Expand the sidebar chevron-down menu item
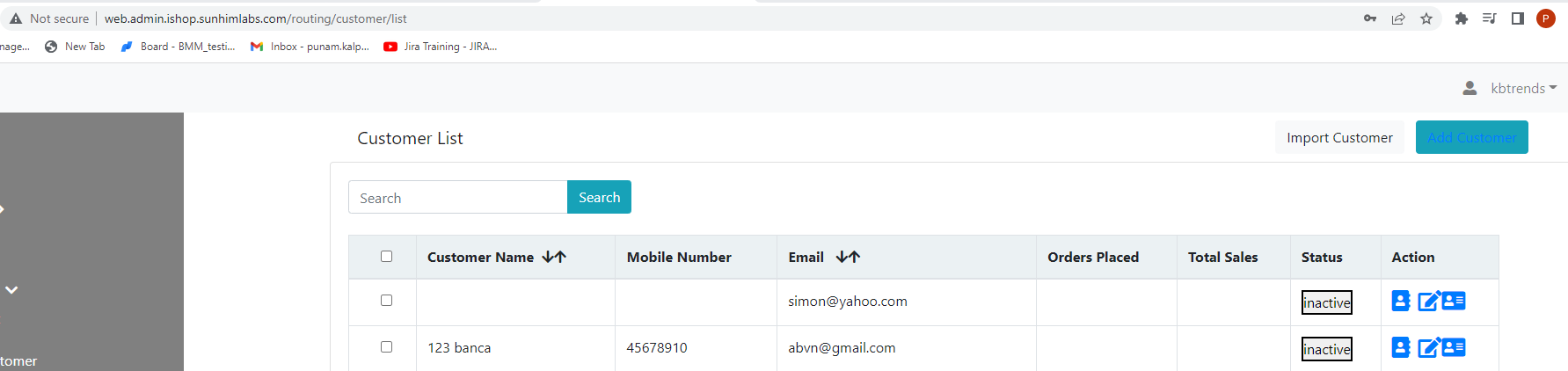Viewport: 1568px width, 371px height. [11, 289]
